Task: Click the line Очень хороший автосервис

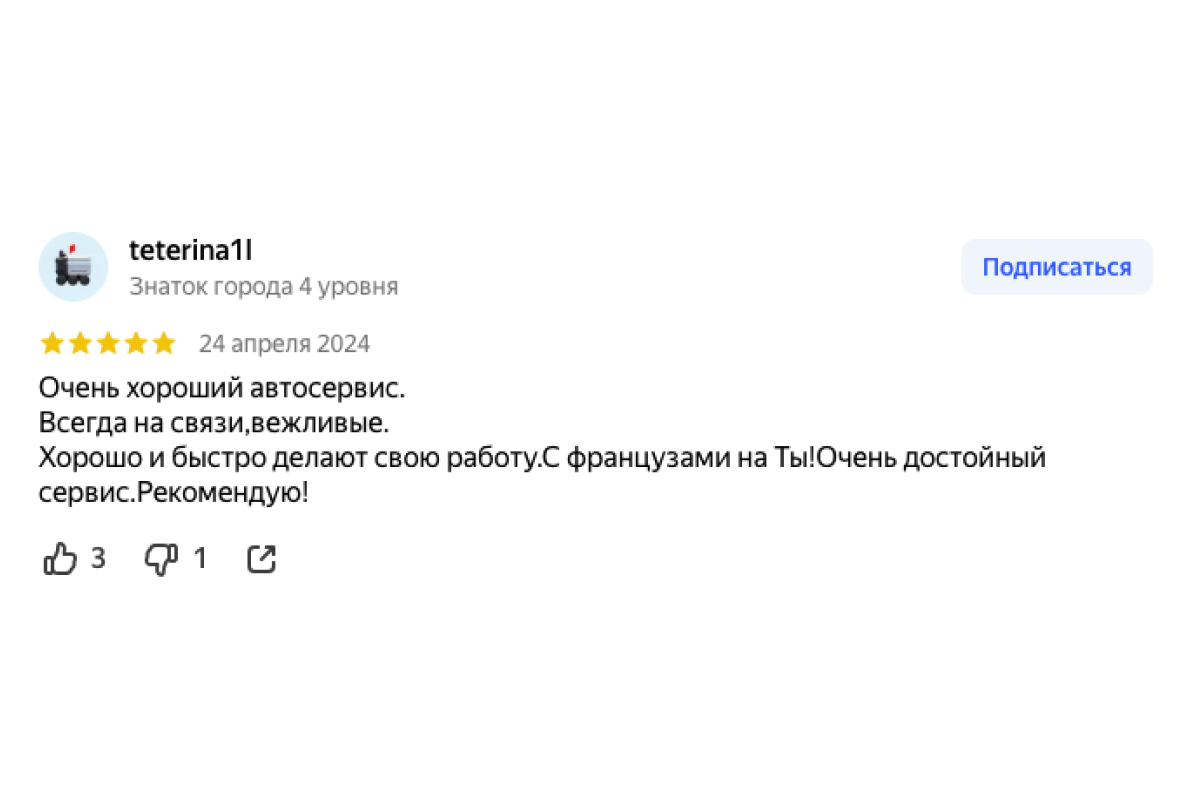Action: coord(222,387)
